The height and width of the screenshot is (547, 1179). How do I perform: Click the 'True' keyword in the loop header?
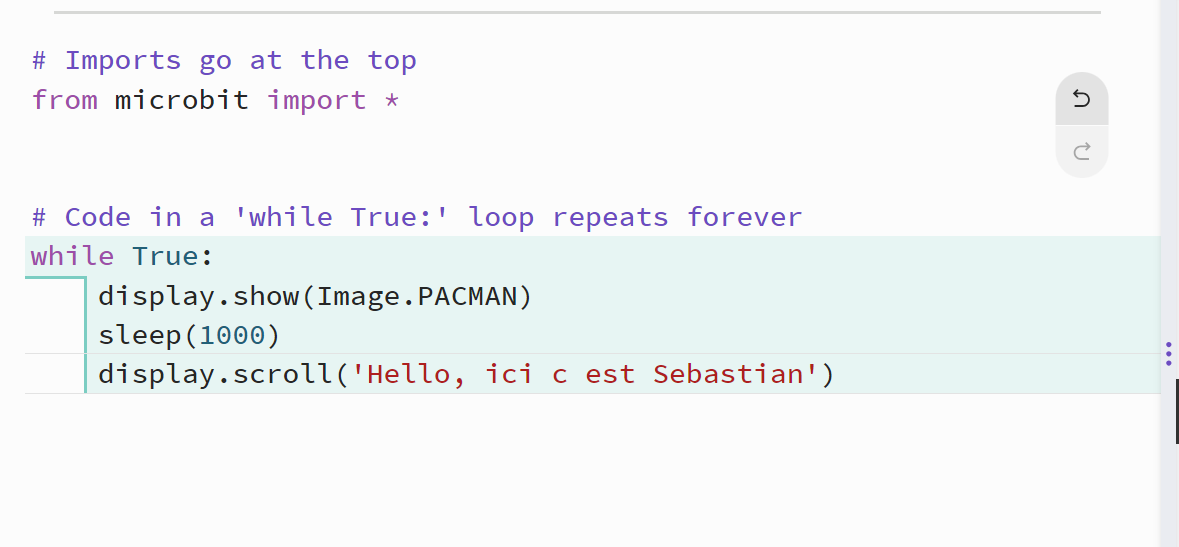(x=165, y=257)
